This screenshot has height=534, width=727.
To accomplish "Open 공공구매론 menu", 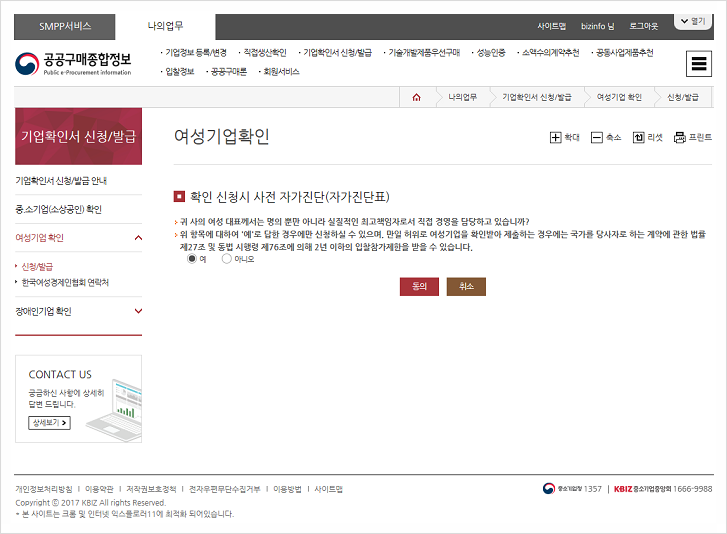I will click(229, 72).
